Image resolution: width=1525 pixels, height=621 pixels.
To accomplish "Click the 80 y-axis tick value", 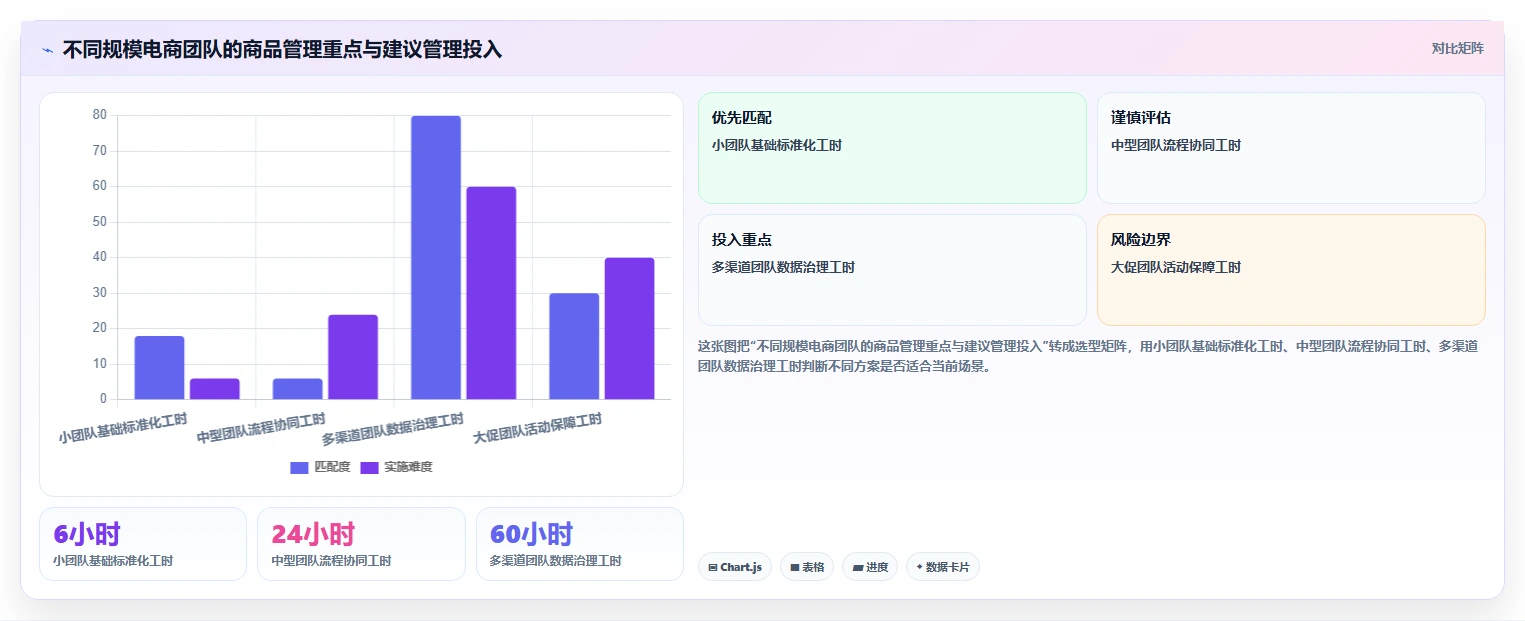I will coord(99,115).
